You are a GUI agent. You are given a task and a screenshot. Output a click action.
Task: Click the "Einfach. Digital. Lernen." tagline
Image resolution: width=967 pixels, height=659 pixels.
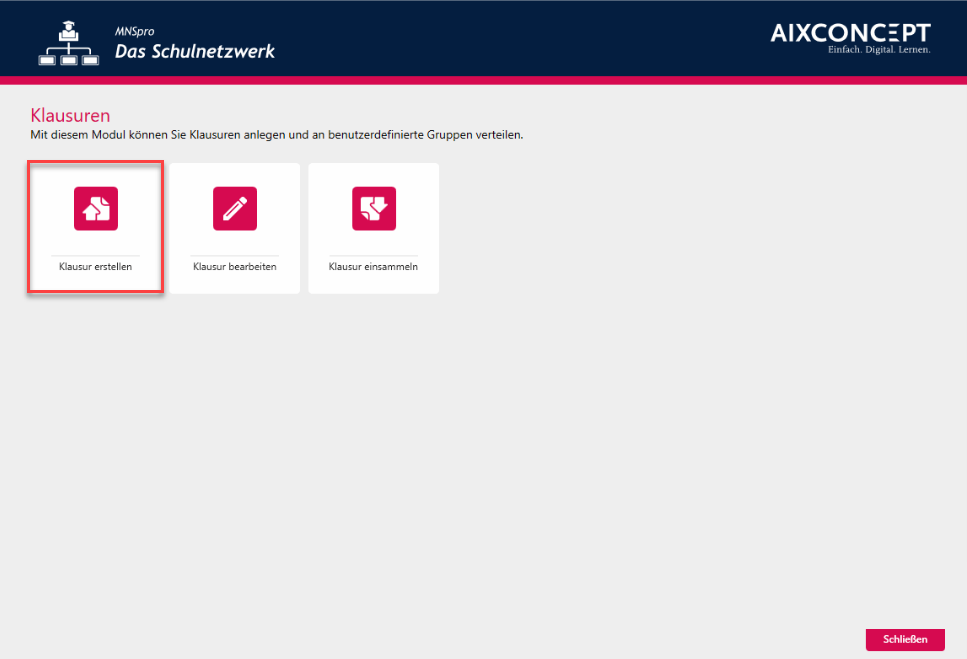click(879, 50)
